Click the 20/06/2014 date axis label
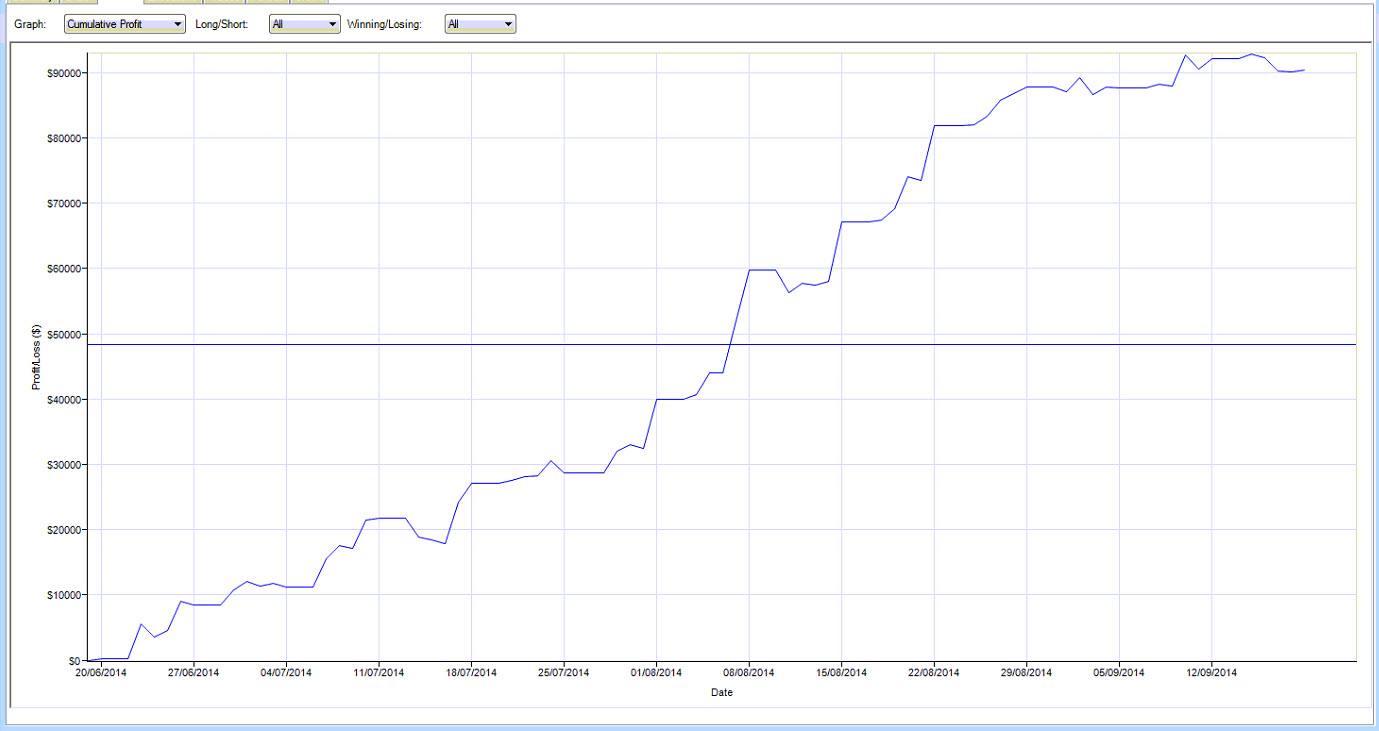This screenshot has width=1379, height=731. point(101,673)
